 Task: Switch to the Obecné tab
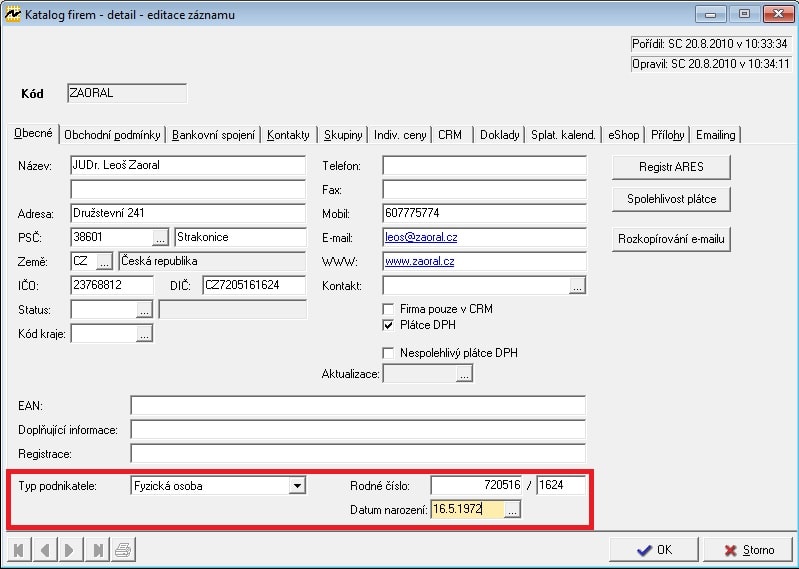(33, 133)
